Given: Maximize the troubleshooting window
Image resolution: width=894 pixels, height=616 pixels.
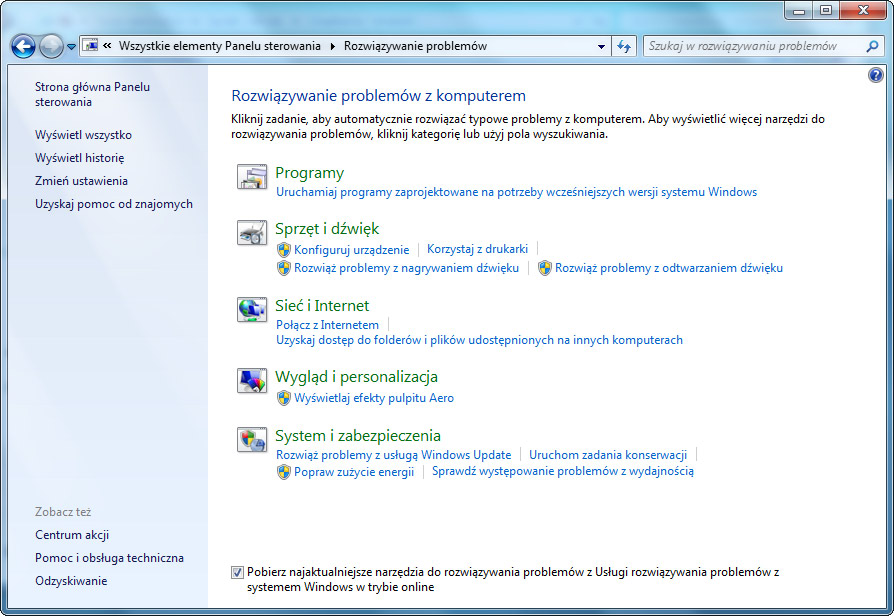Looking at the screenshot, I should coord(826,11).
